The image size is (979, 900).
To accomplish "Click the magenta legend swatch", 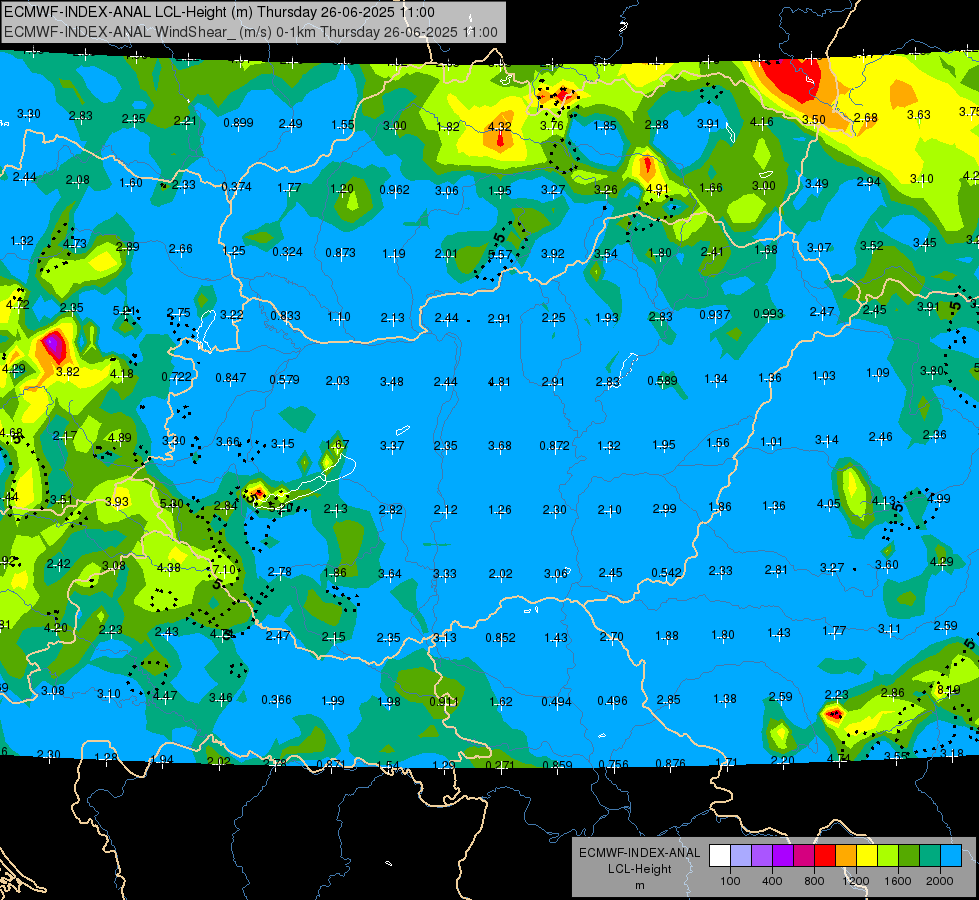I will [x=804, y=856].
